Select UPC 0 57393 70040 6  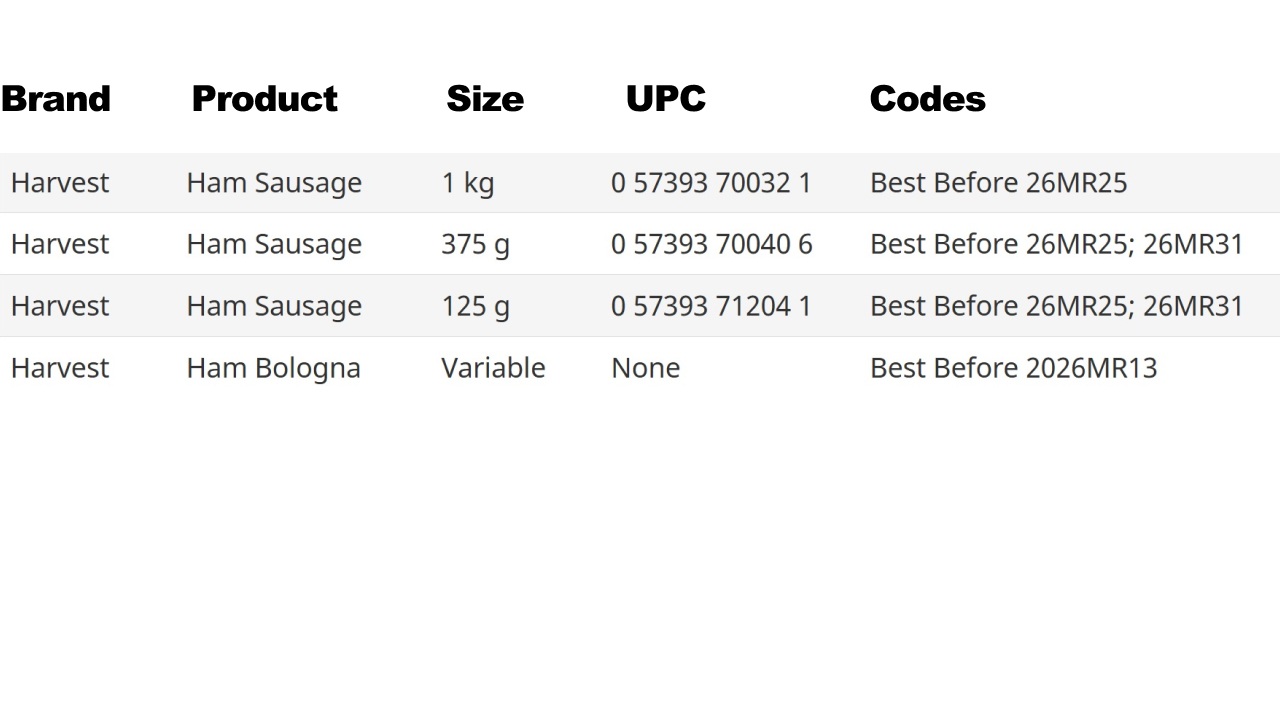[x=711, y=244]
